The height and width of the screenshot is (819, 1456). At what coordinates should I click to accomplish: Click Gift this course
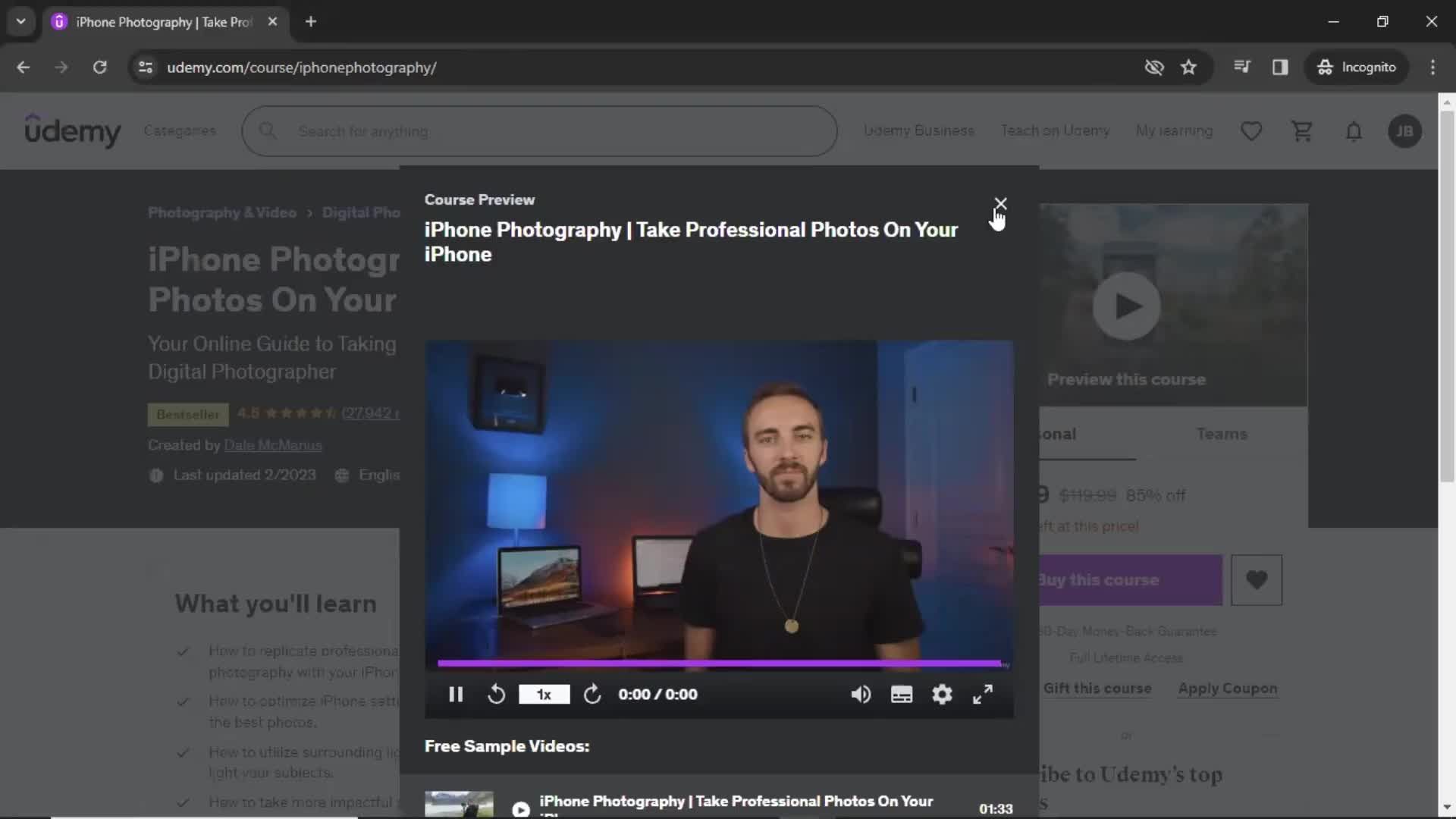coord(1097,689)
